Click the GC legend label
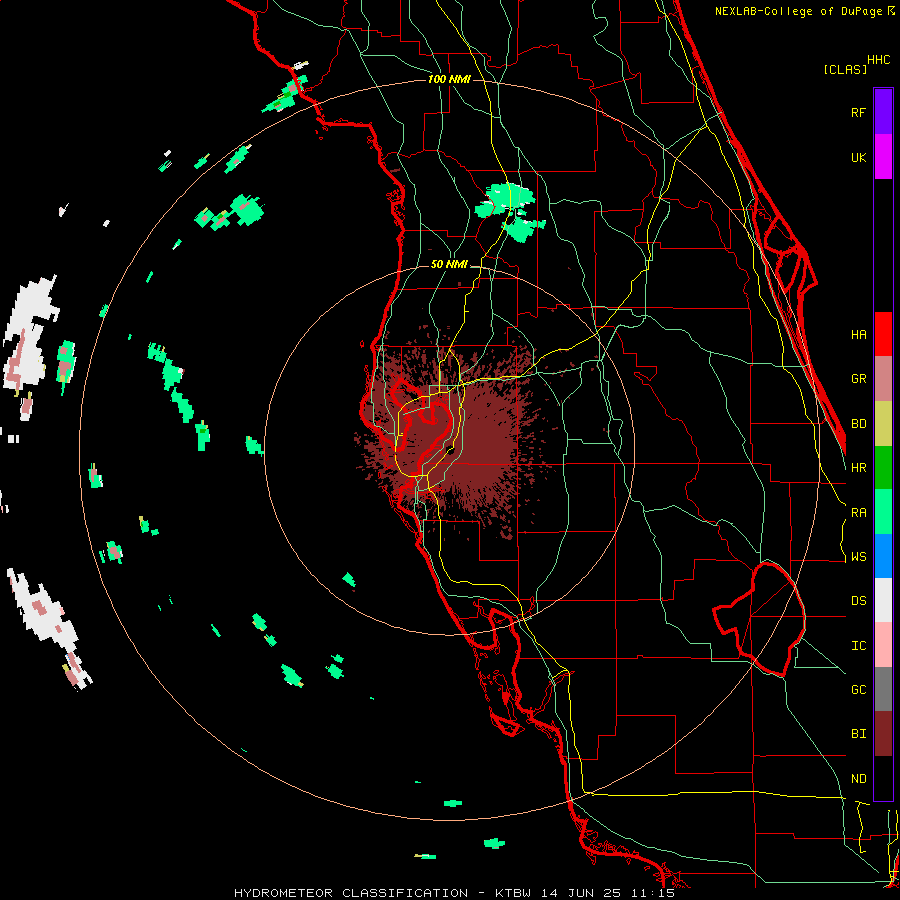 point(858,689)
